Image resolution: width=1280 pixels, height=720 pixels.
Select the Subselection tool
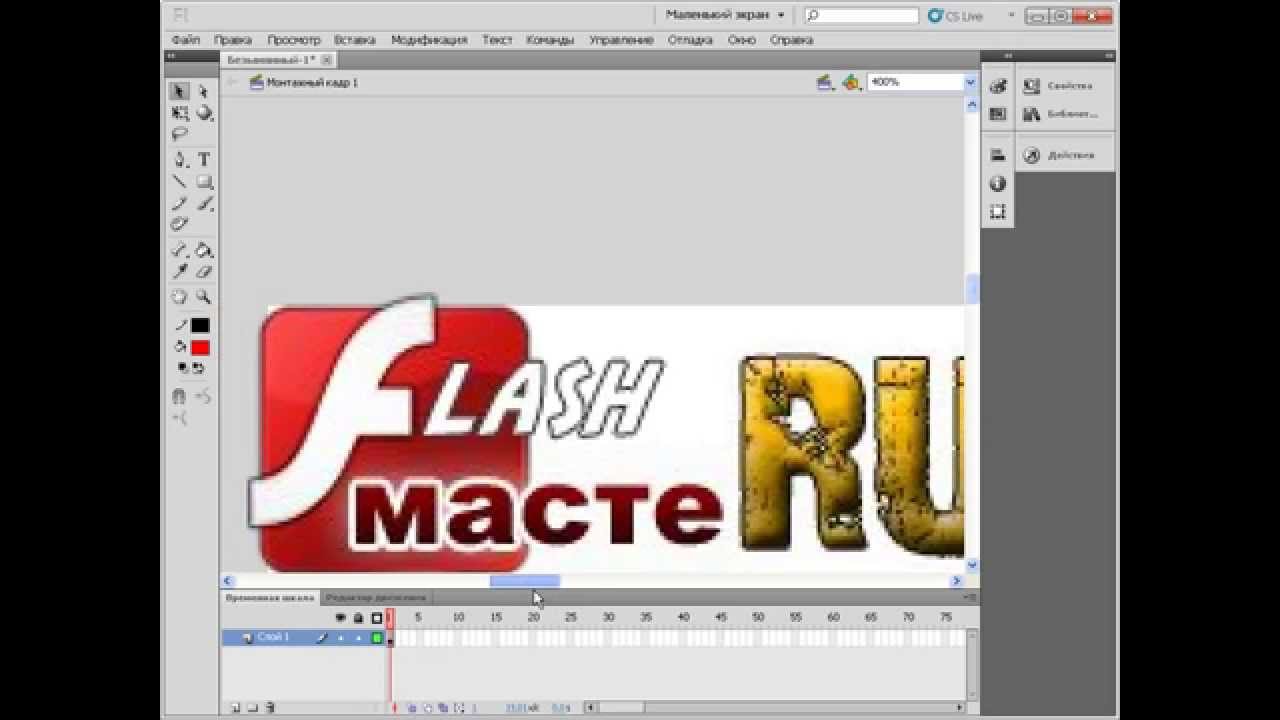203,91
